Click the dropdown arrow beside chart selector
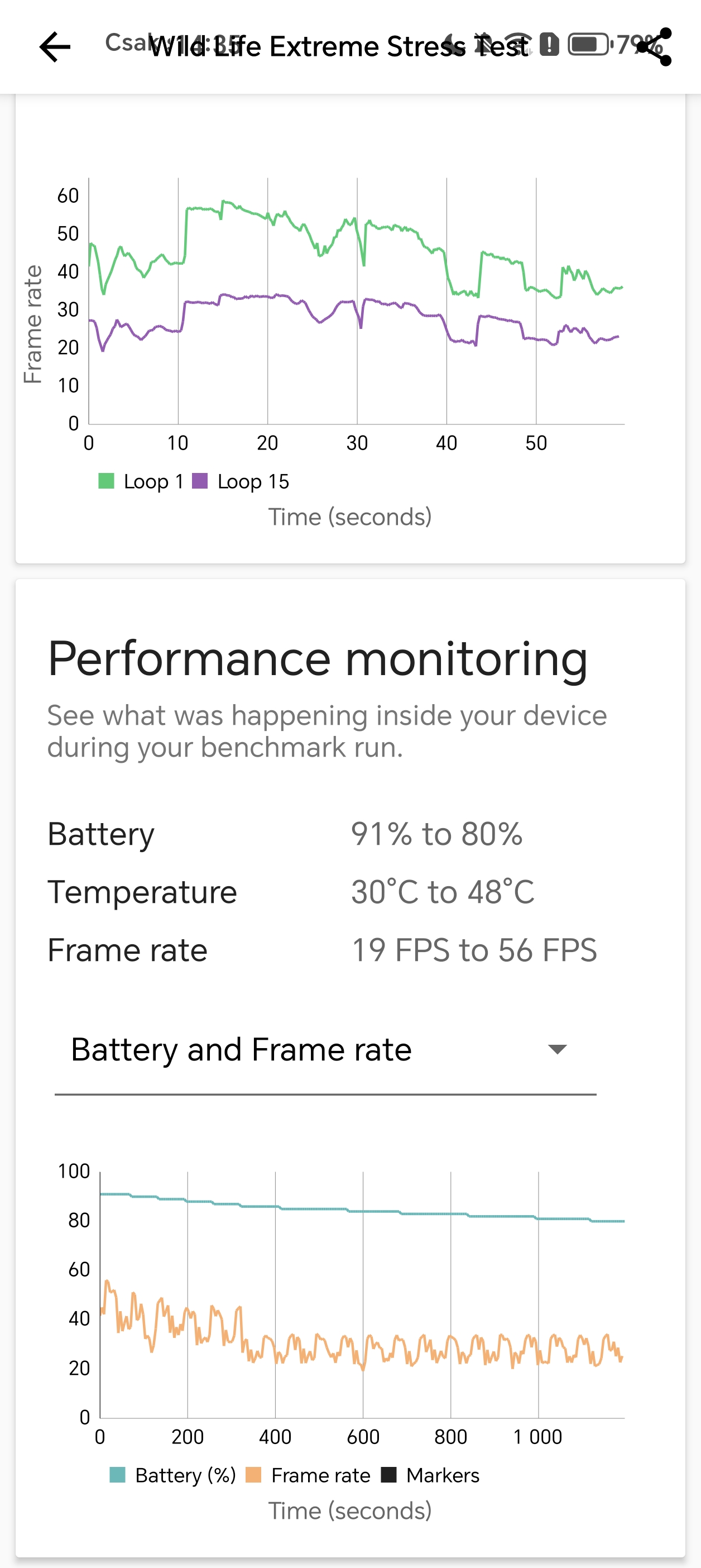This screenshot has width=701, height=1568. click(557, 1049)
